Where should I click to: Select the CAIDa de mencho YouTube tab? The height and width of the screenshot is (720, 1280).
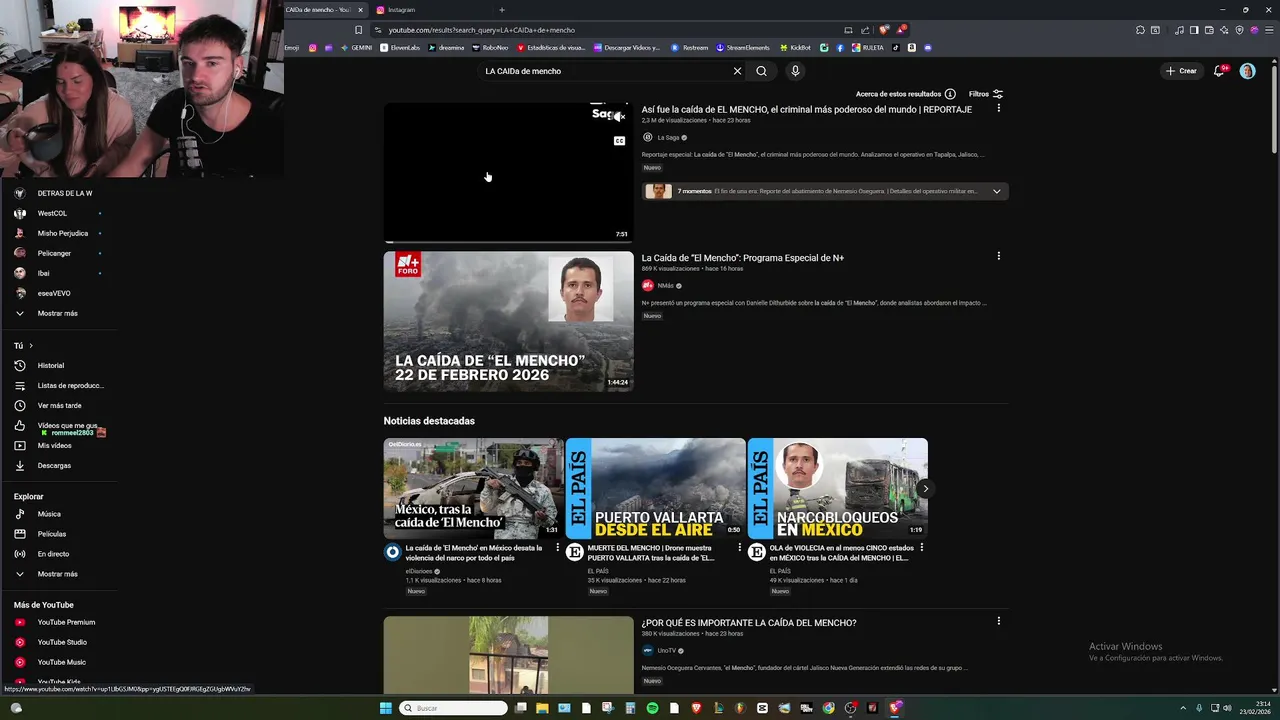(325, 10)
